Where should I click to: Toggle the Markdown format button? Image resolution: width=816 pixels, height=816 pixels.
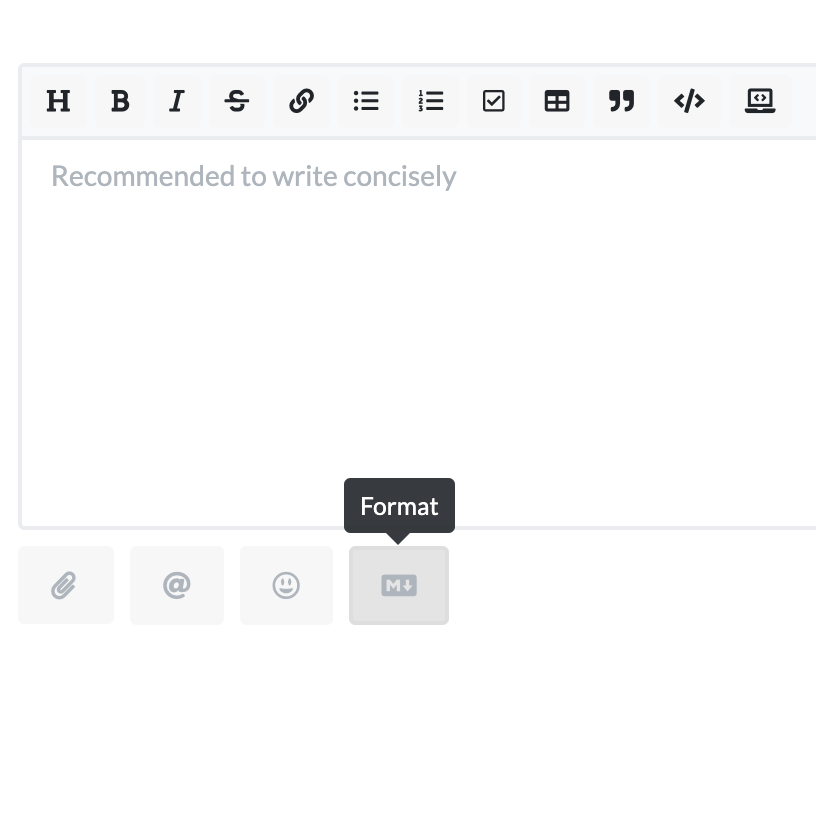click(399, 585)
